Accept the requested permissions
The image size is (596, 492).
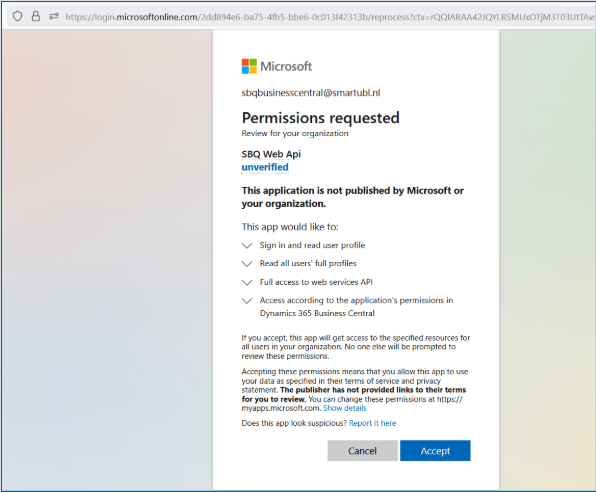[x=435, y=451]
